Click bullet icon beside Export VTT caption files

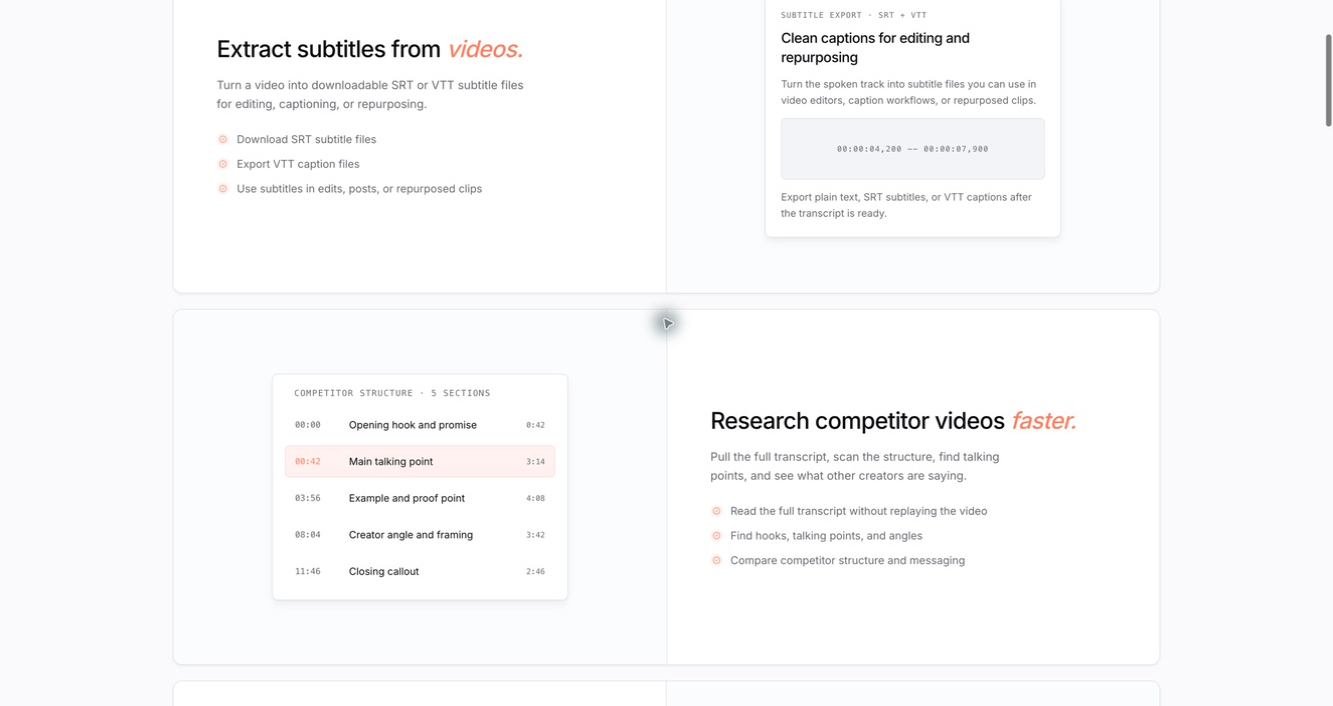coord(223,164)
